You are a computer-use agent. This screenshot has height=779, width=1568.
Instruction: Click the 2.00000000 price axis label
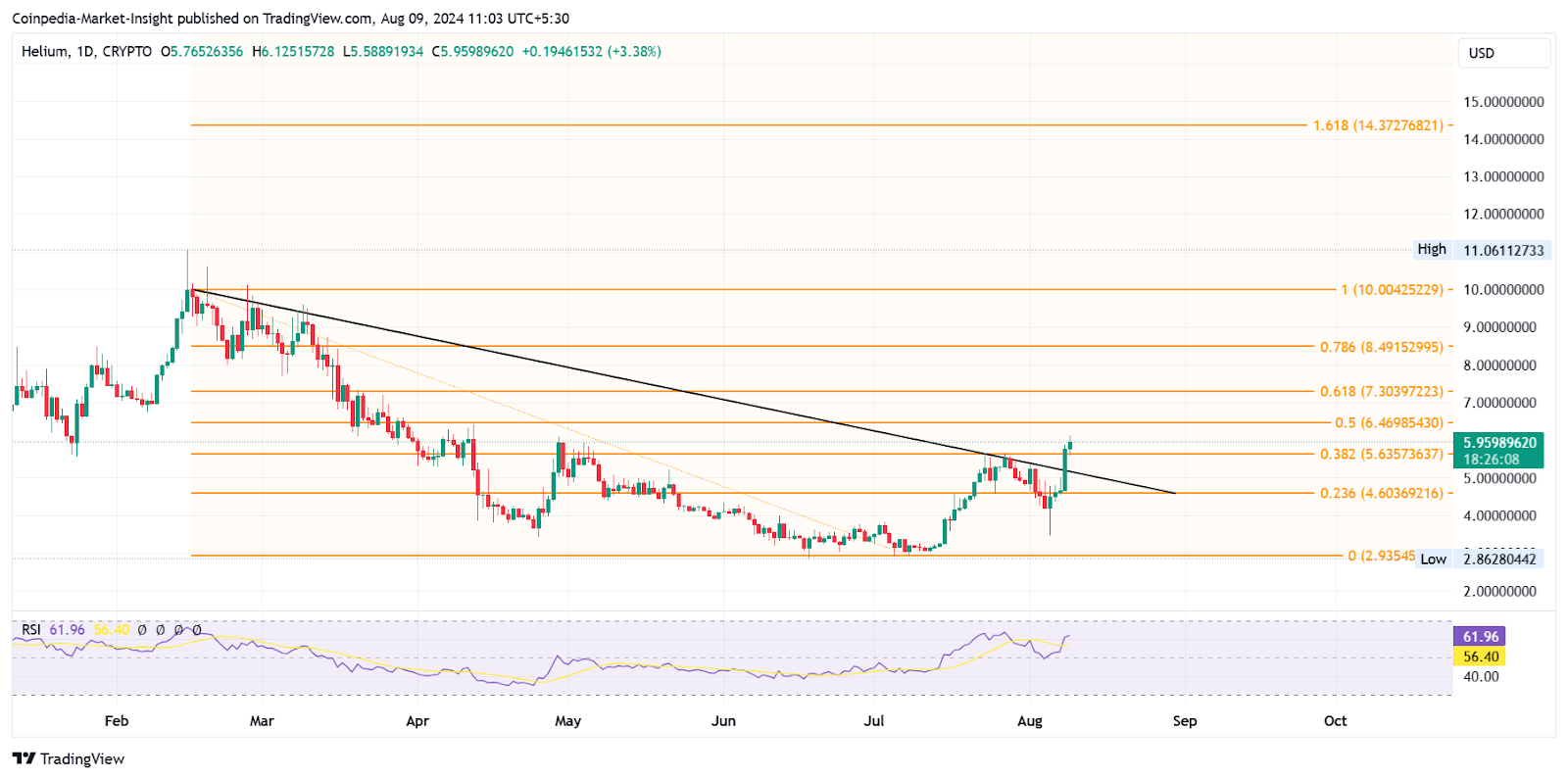point(1500,591)
